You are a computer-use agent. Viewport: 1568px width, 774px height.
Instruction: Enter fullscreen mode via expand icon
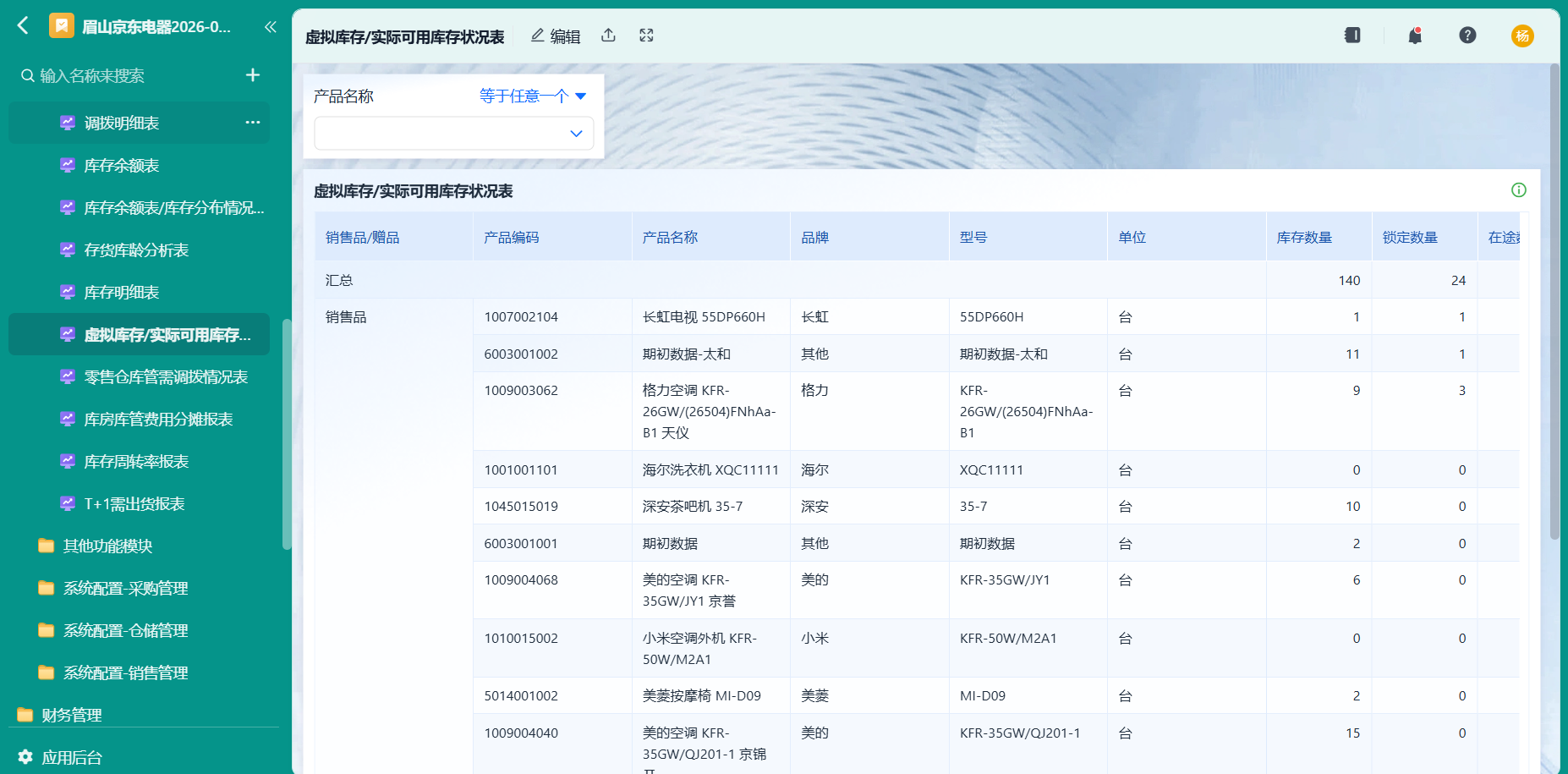[646, 36]
